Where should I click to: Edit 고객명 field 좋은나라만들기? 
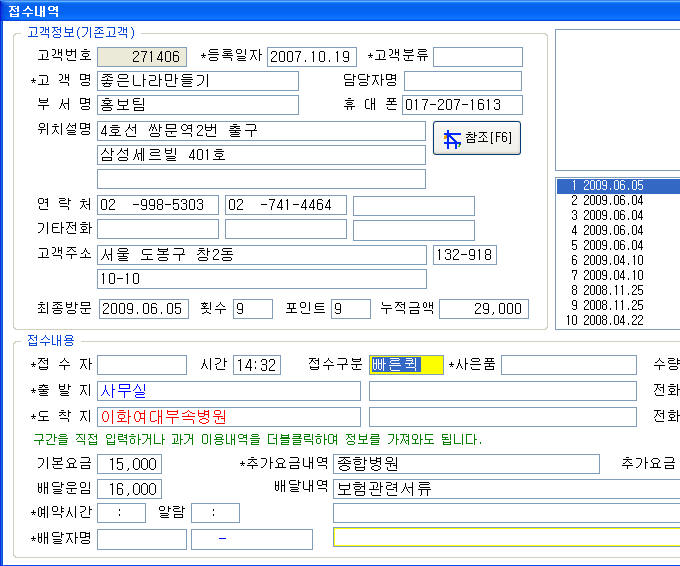coord(198,81)
